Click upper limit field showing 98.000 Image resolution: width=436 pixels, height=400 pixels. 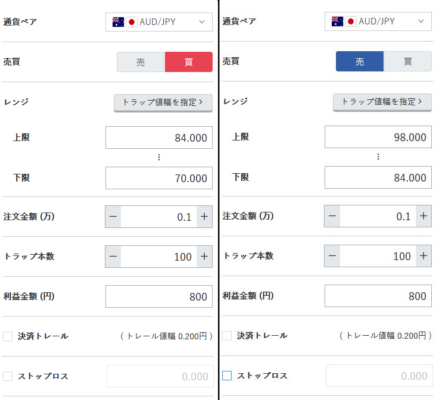click(378, 137)
